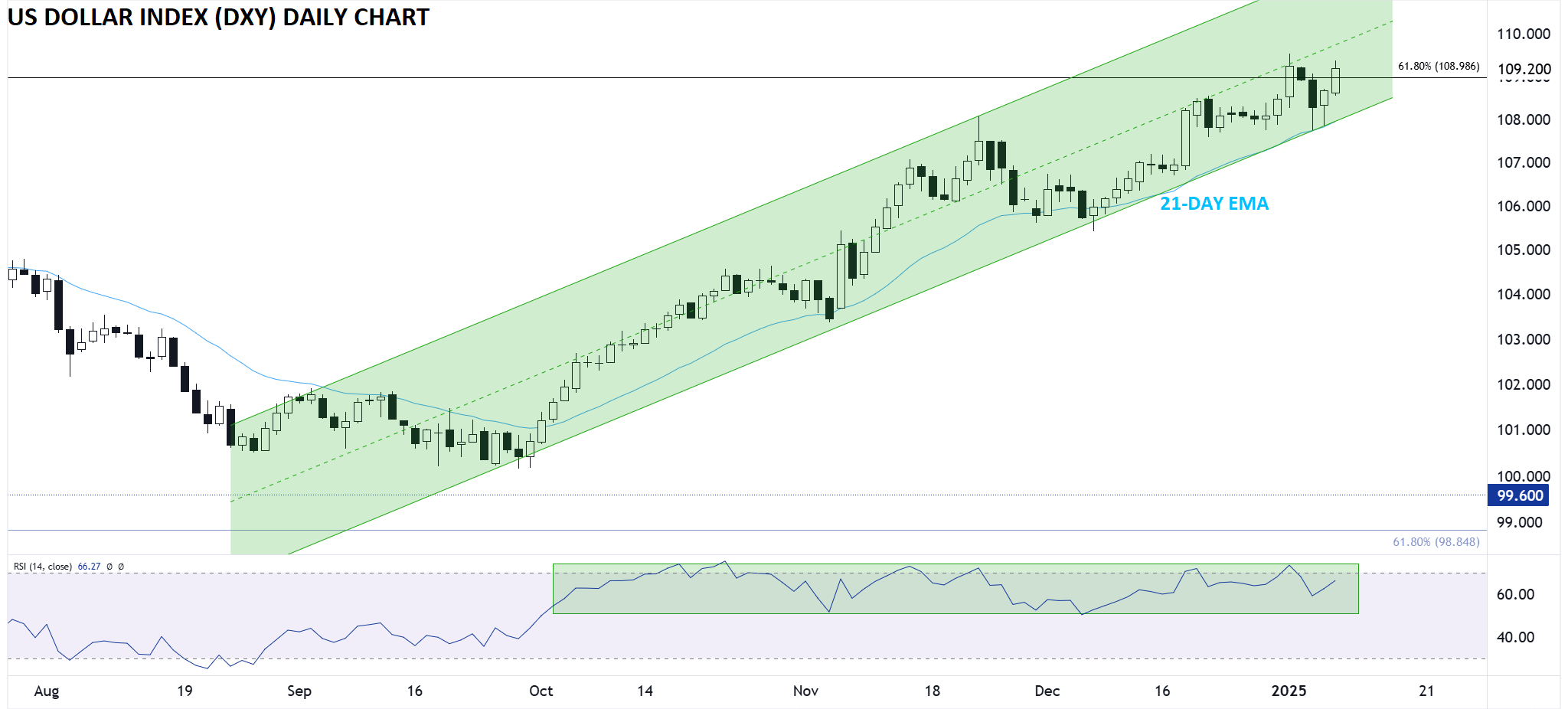Click the 99.000 price axis label
Screen dimensions: 1568x709
pyautogui.click(x=1520, y=522)
